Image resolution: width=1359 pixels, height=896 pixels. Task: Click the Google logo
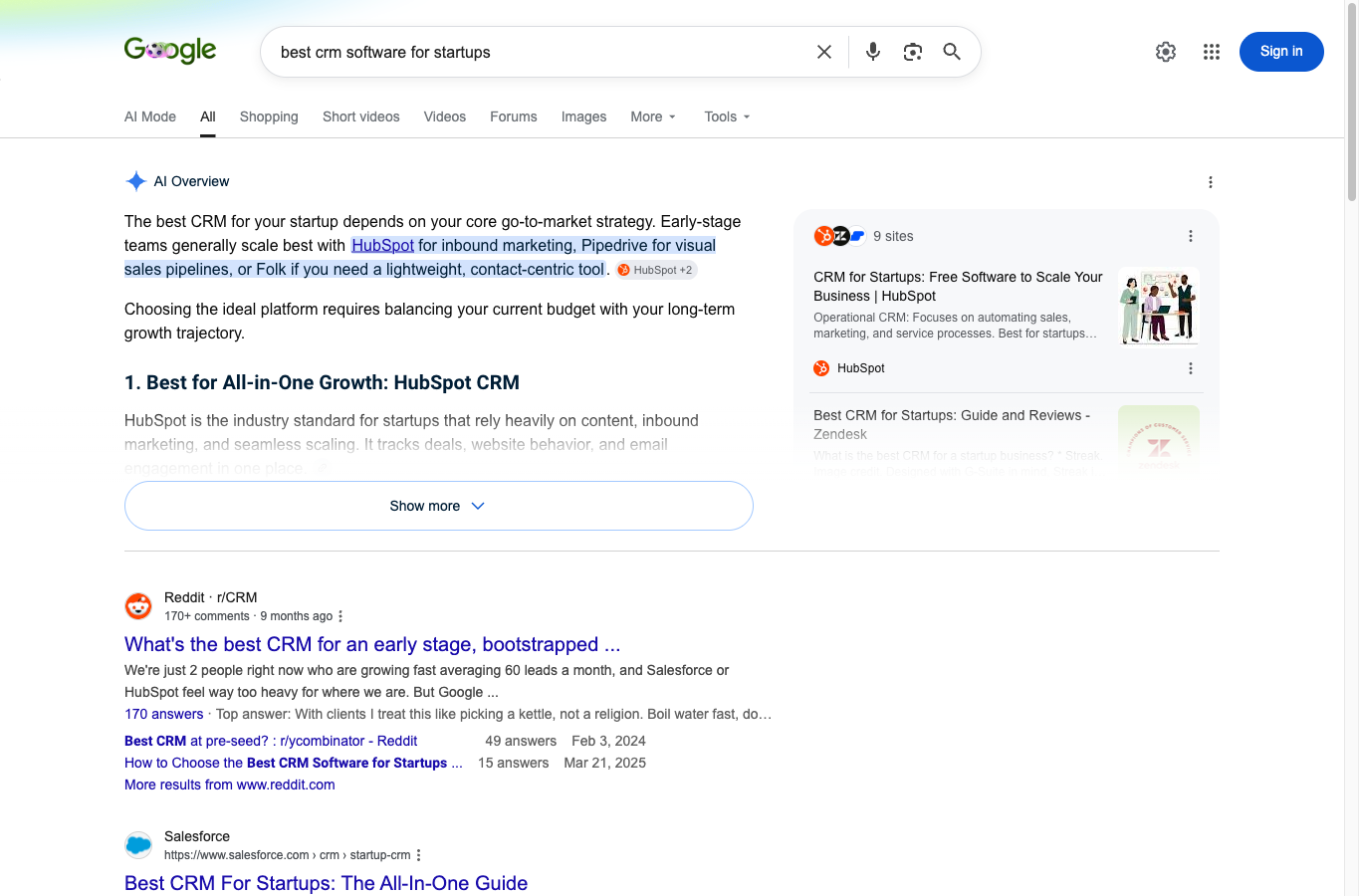(170, 50)
